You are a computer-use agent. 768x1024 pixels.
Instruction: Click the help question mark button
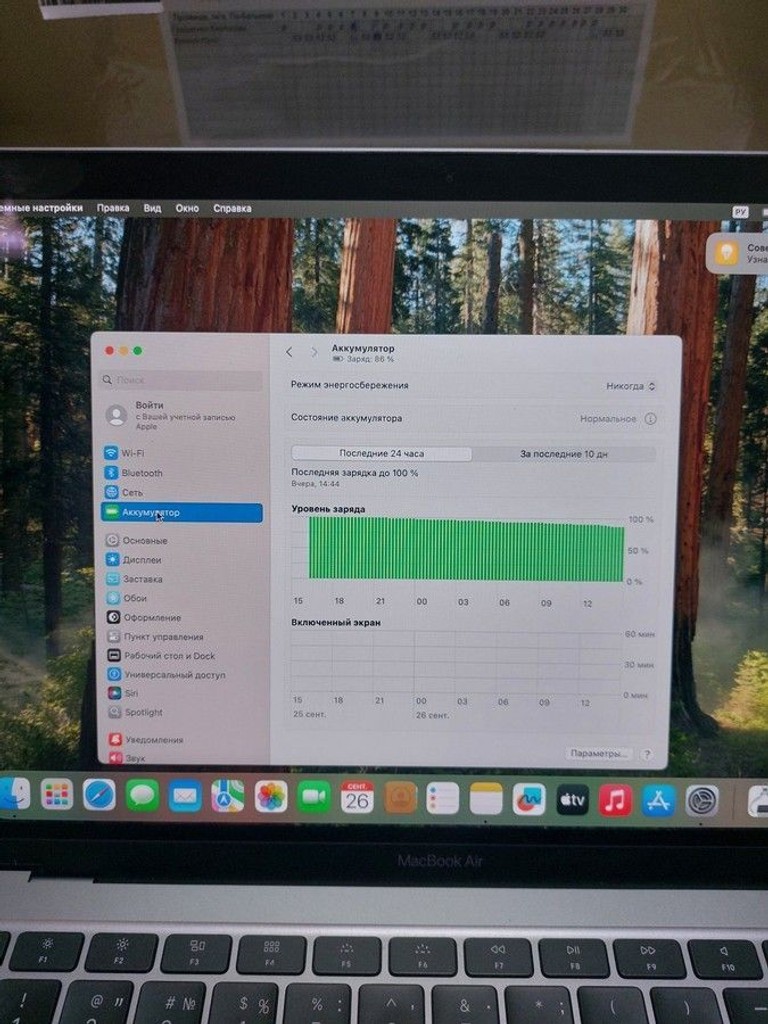pos(647,754)
